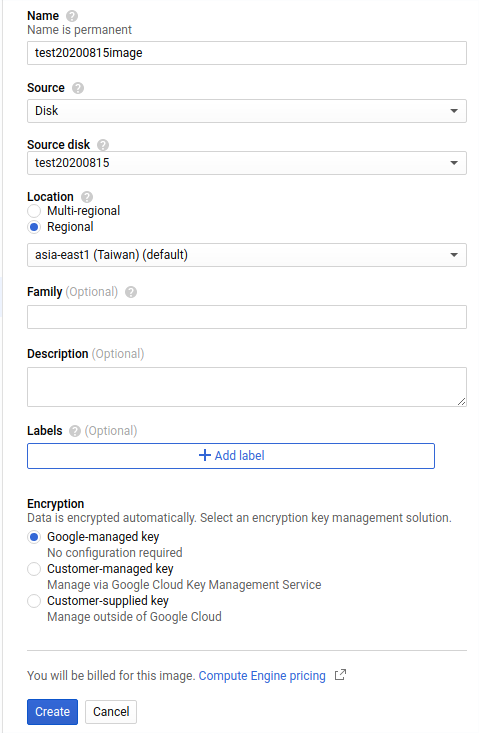This screenshot has height=733, width=479.
Task: Open the Labels help question icon
Action: (x=75, y=431)
